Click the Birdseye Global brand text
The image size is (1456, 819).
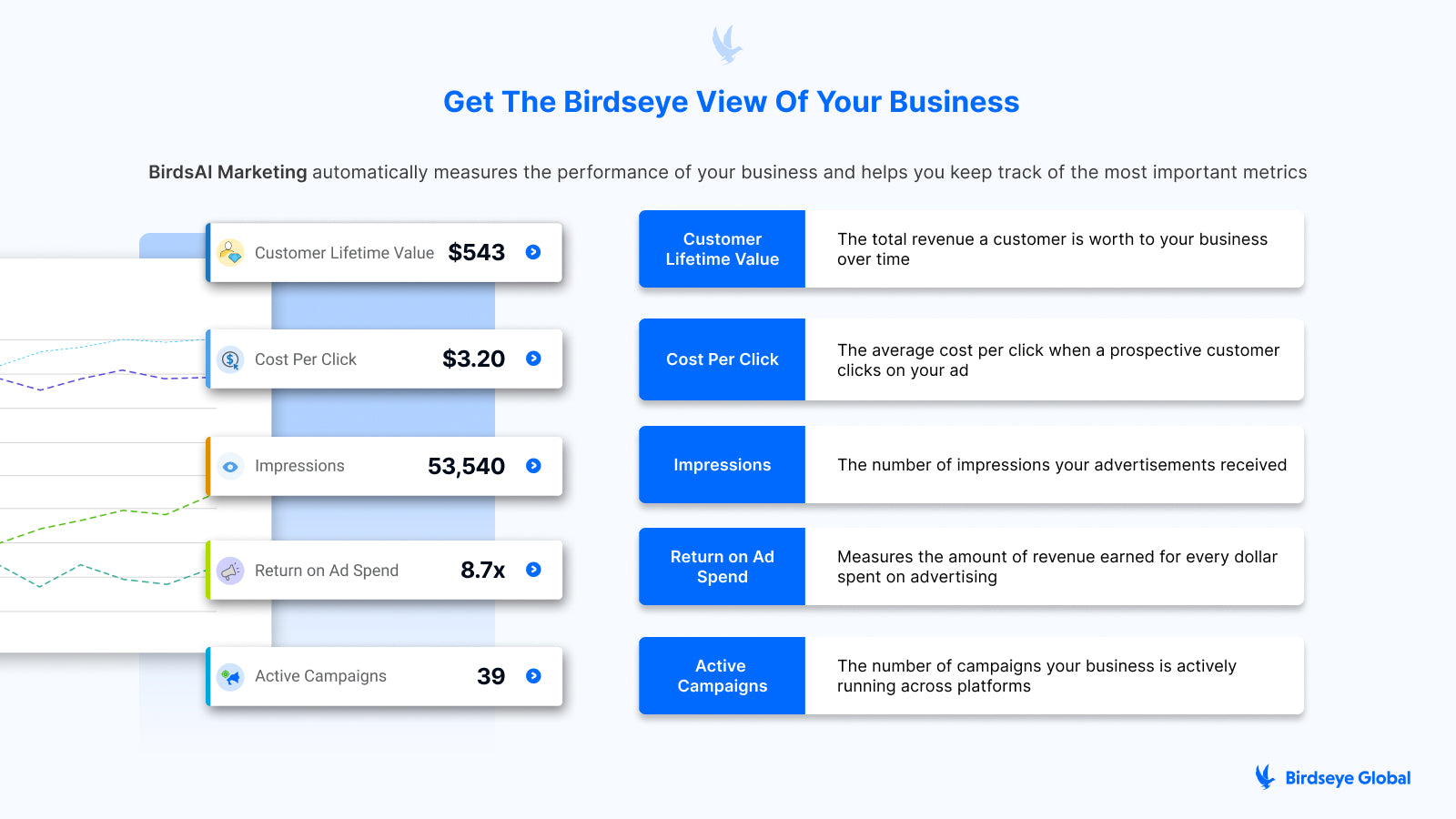click(x=1348, y=778)
